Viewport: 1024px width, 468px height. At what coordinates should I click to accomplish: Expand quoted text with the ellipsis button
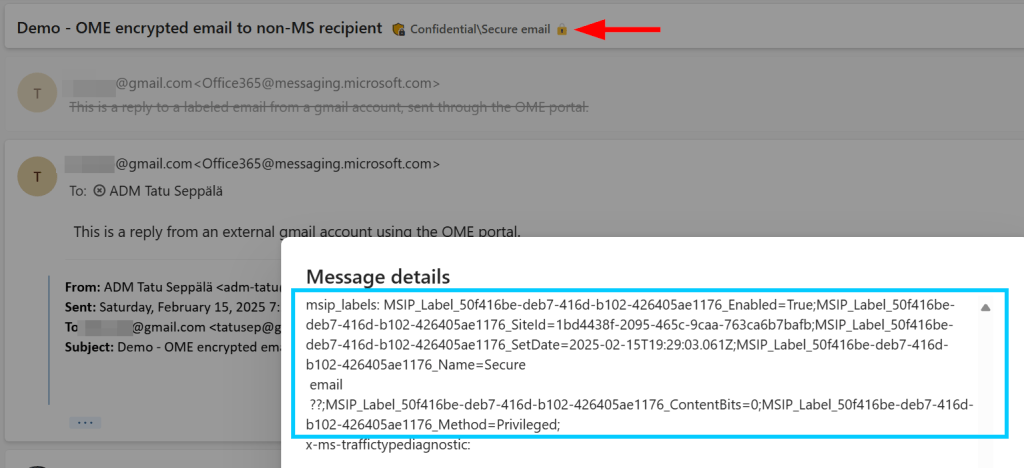tap(85, 422)
